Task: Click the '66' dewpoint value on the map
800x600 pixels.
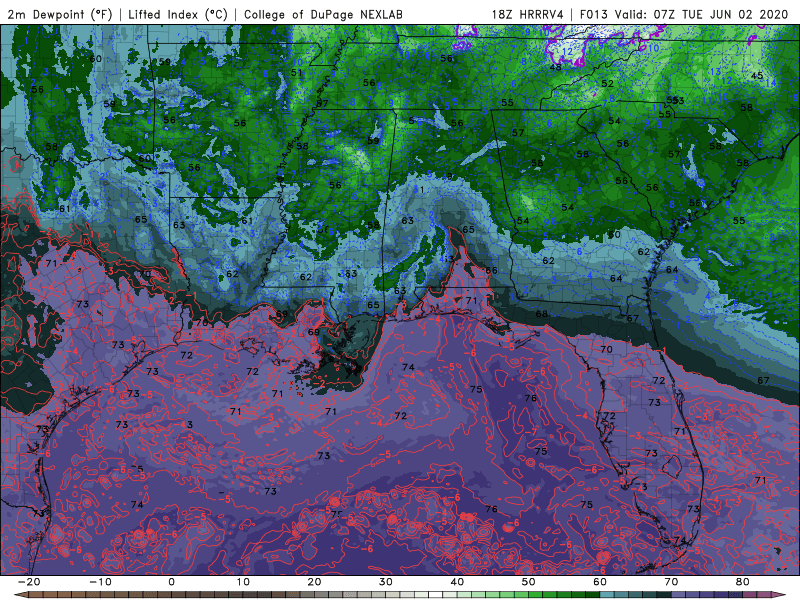Action: pyautogui.click(x=491, y=270)
